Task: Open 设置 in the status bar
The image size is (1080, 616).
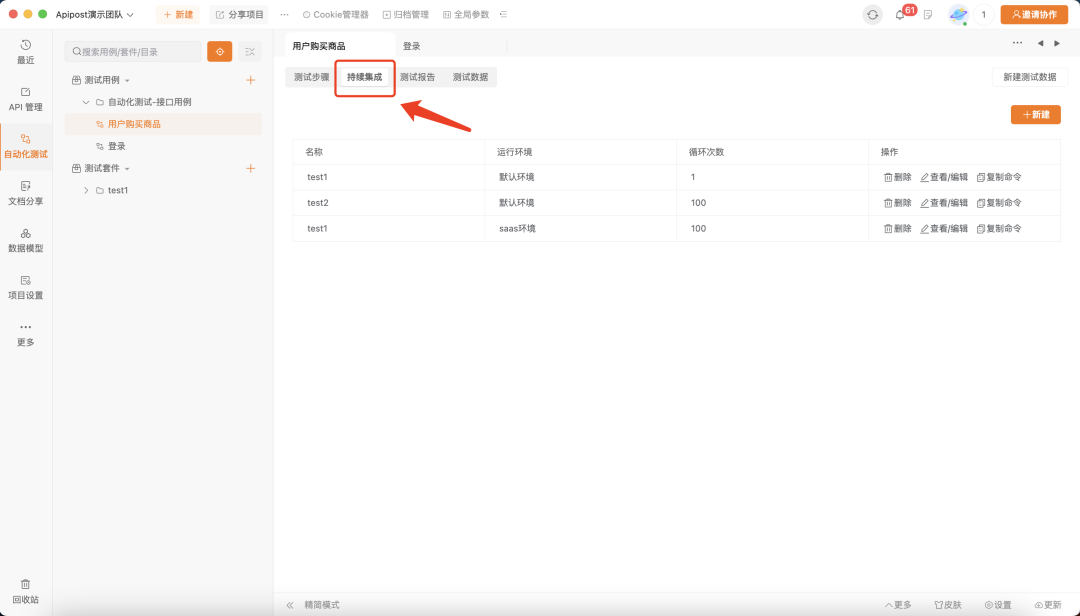Action: [x=998, y=605]
